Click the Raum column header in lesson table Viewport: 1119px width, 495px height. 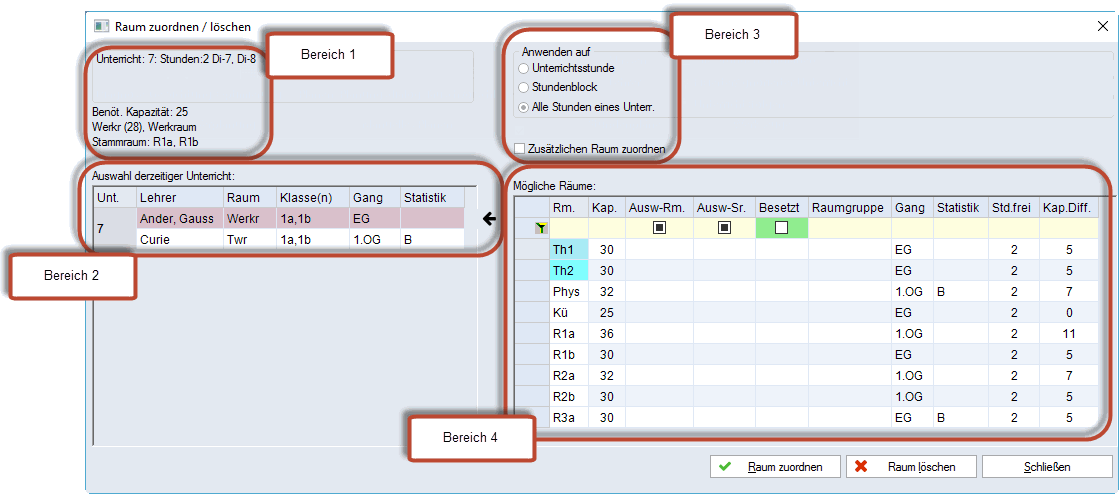[x=248, y=197]
